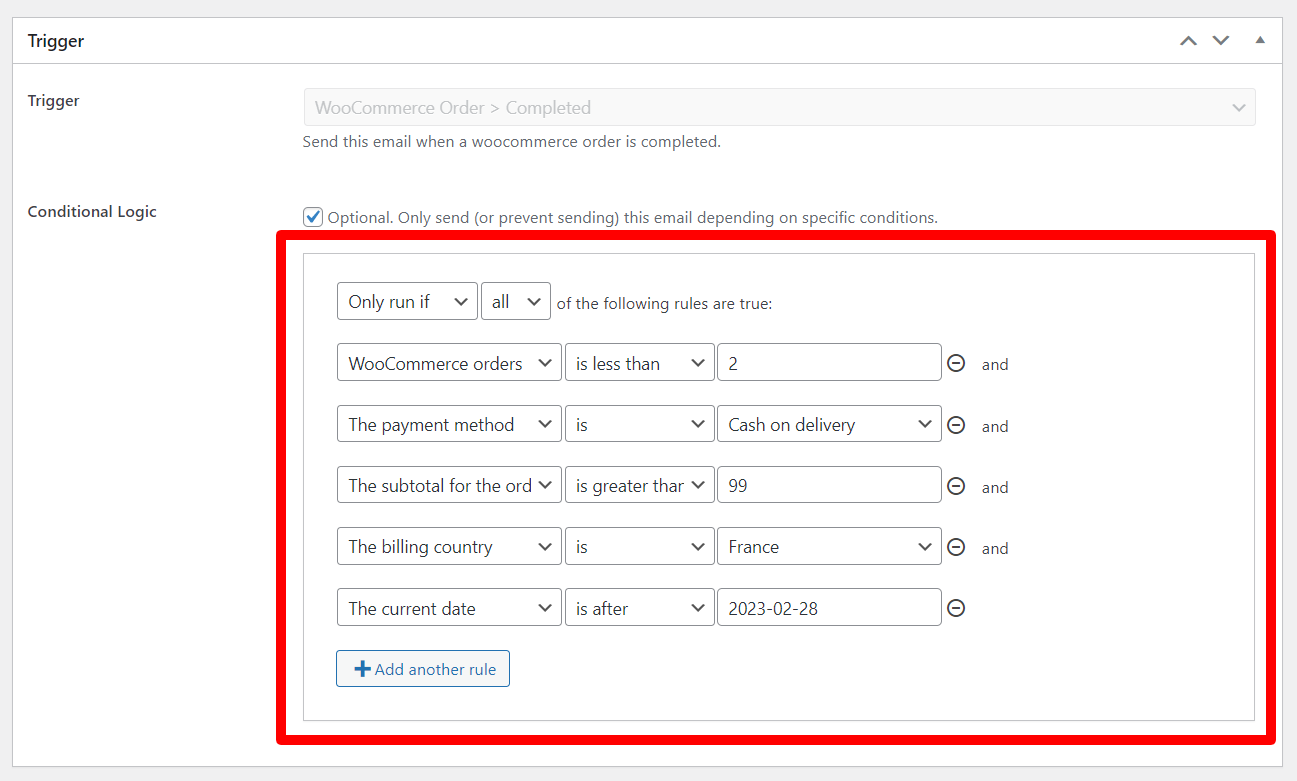Viewport: 1297px width, 781px height.
Task: Open the is after operator dropdown
Action: click(x=639, y=607)
